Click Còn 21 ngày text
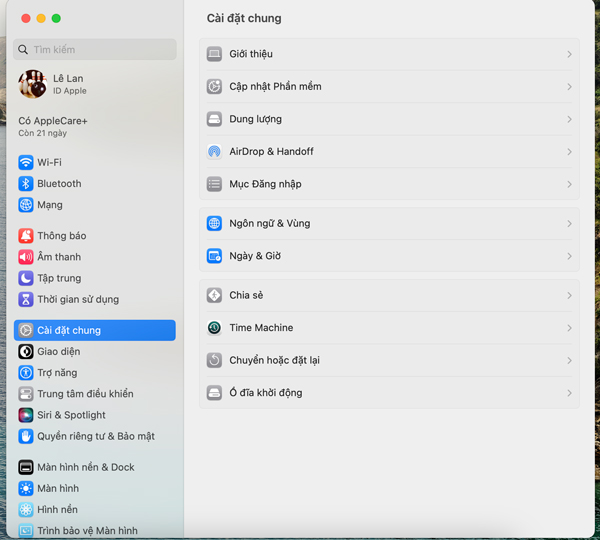This screenshot has height=540, width=600. click(42, 133)
